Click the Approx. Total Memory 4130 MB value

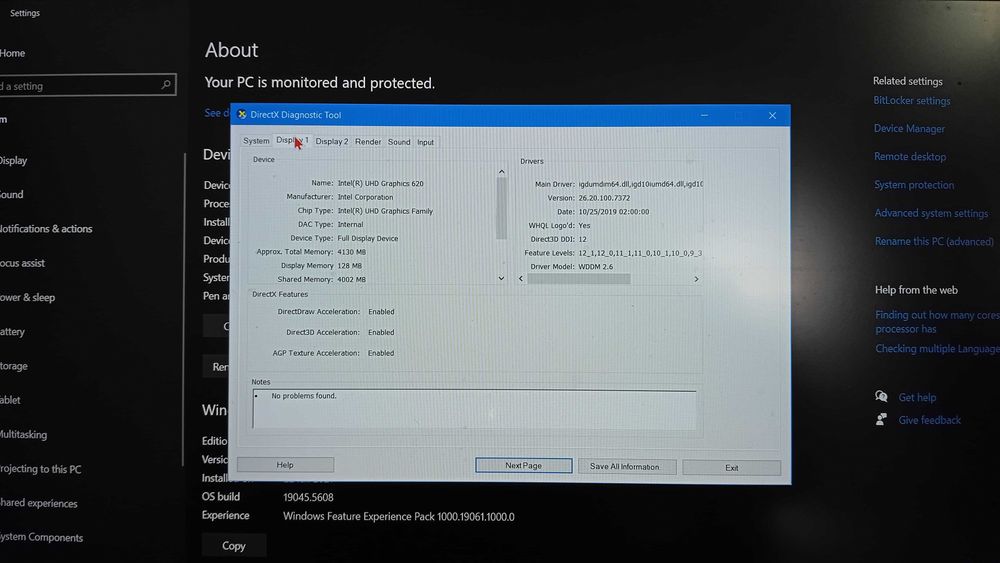click(x=351, y=252)
